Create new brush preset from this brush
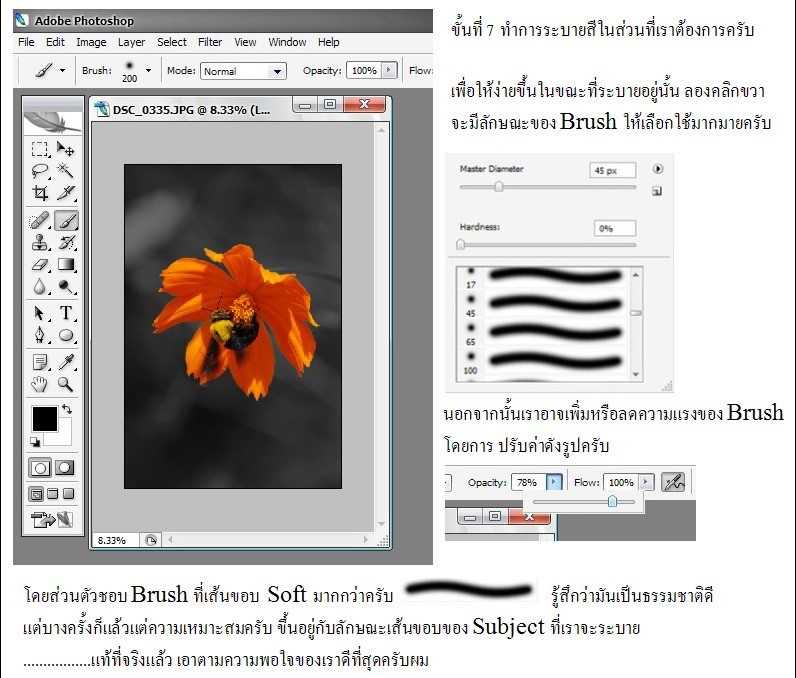This screenshot has width=796, height=678. [657, 191]
